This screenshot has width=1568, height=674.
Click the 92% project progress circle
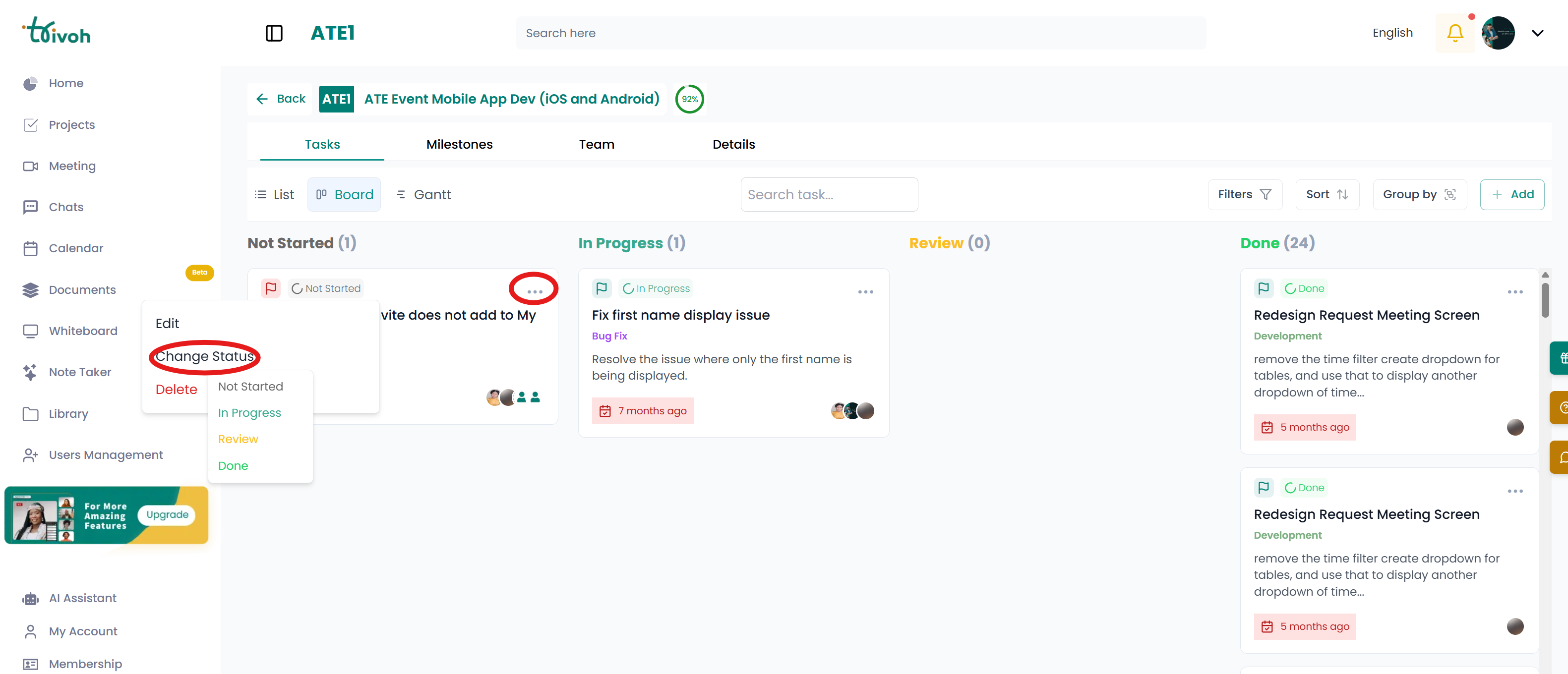[x=690, y=99]
